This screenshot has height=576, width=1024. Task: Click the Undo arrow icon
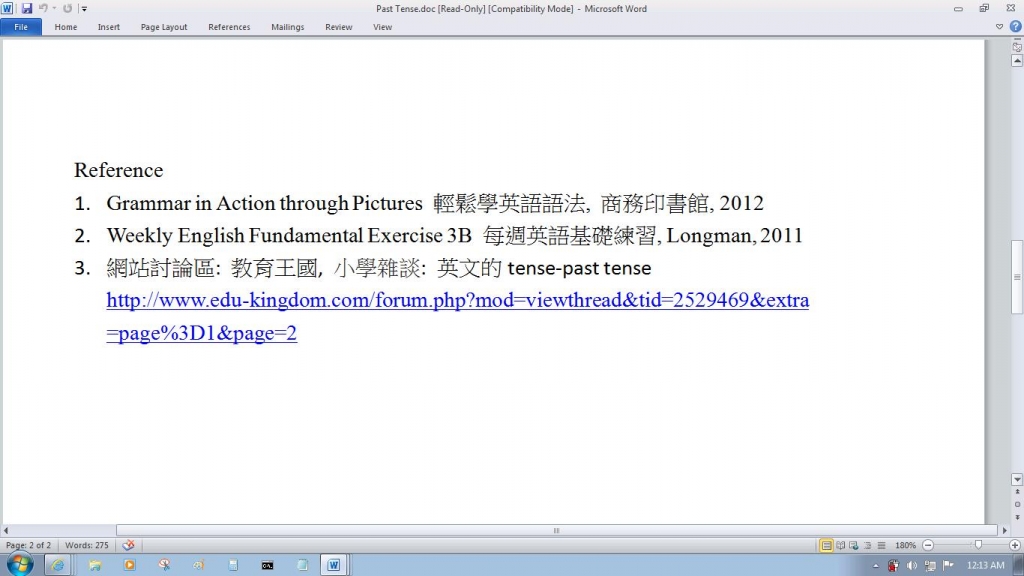coord(43,9)
